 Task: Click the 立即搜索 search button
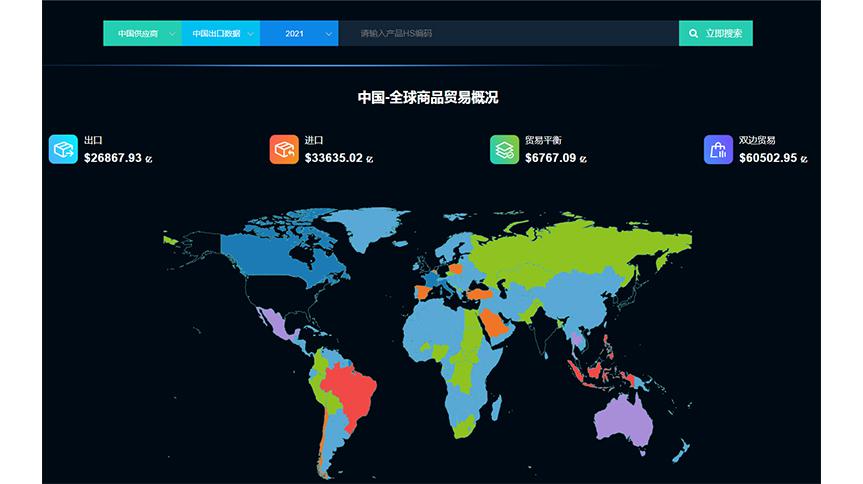coord(716,33)
